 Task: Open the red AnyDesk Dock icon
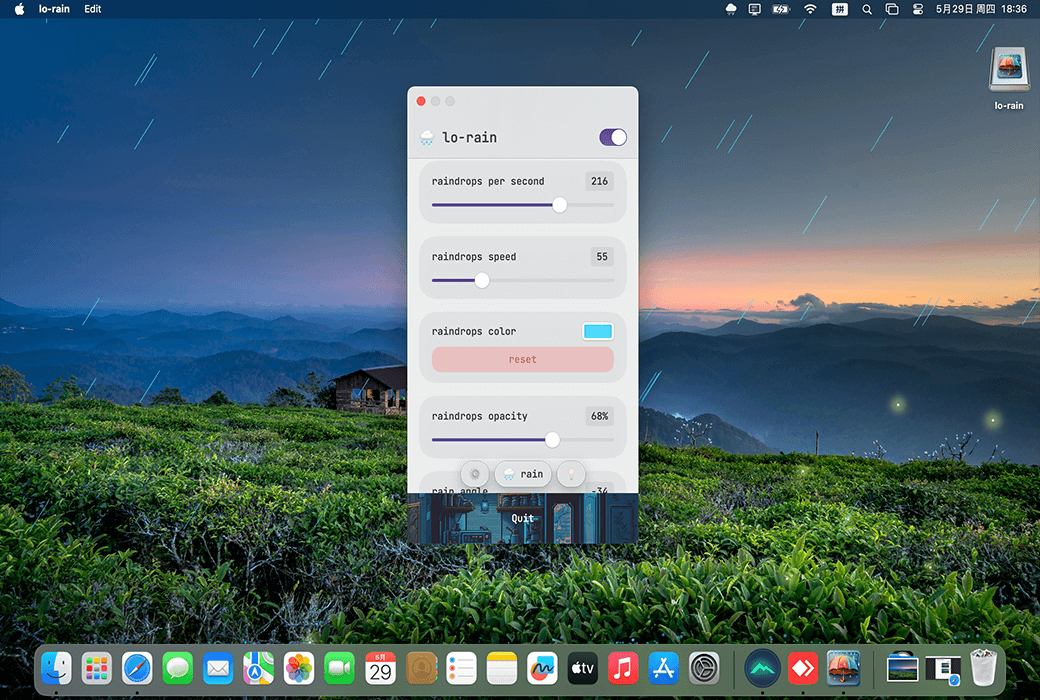pos(803,668)
